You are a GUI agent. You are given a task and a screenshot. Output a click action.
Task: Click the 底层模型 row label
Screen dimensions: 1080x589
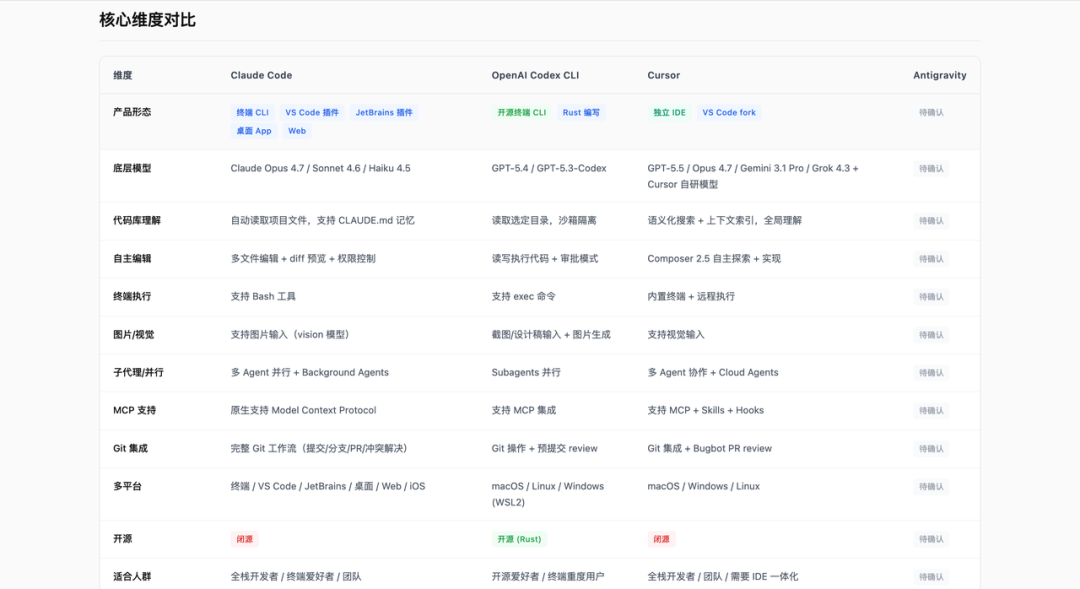(132, 168)
